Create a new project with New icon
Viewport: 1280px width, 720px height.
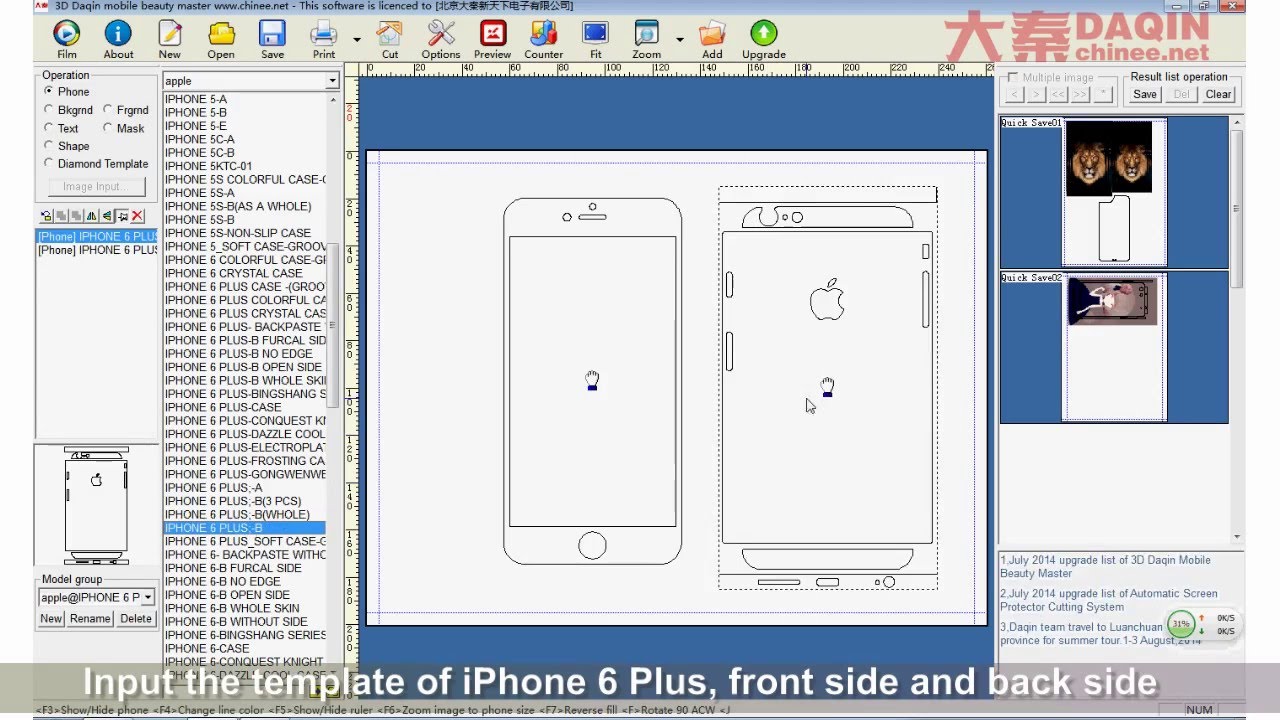pos(170,40)
